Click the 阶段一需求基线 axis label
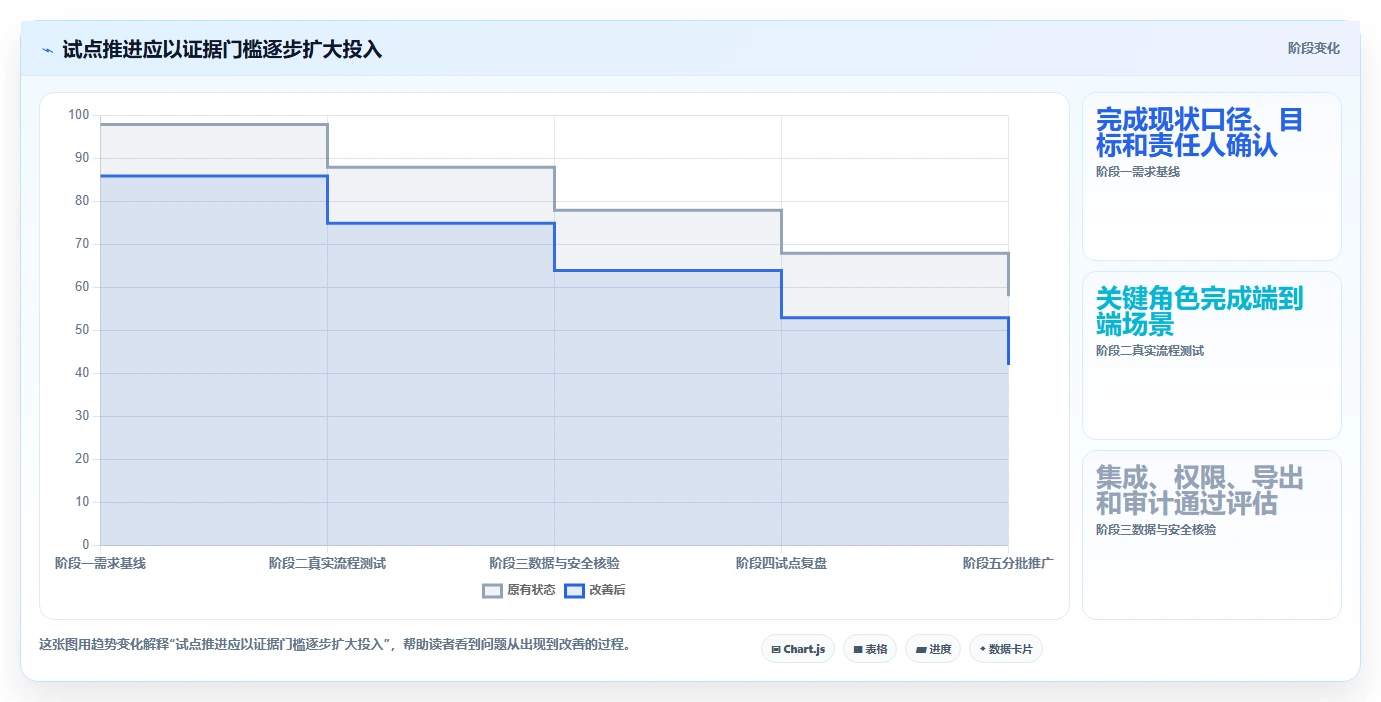 (100, 563)
